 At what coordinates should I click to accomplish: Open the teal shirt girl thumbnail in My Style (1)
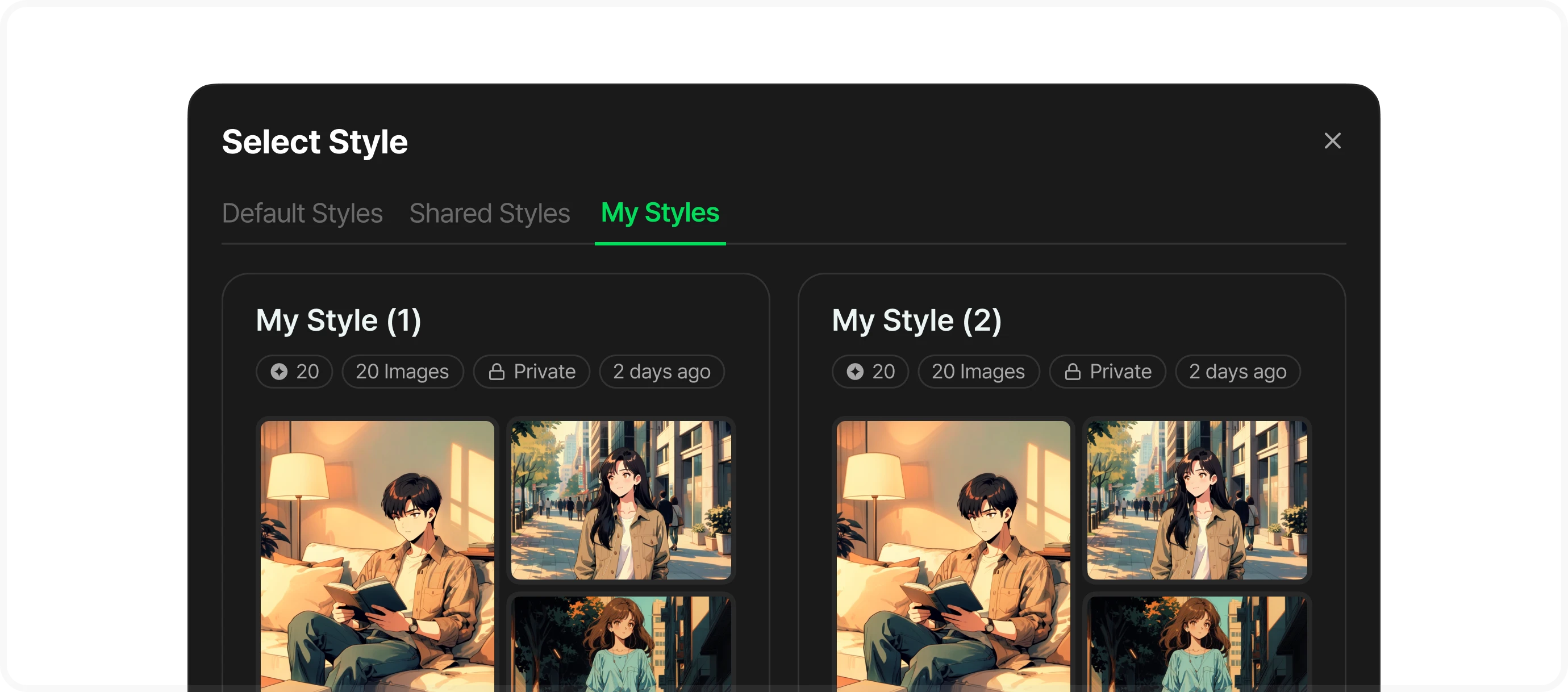coord(621,643)
